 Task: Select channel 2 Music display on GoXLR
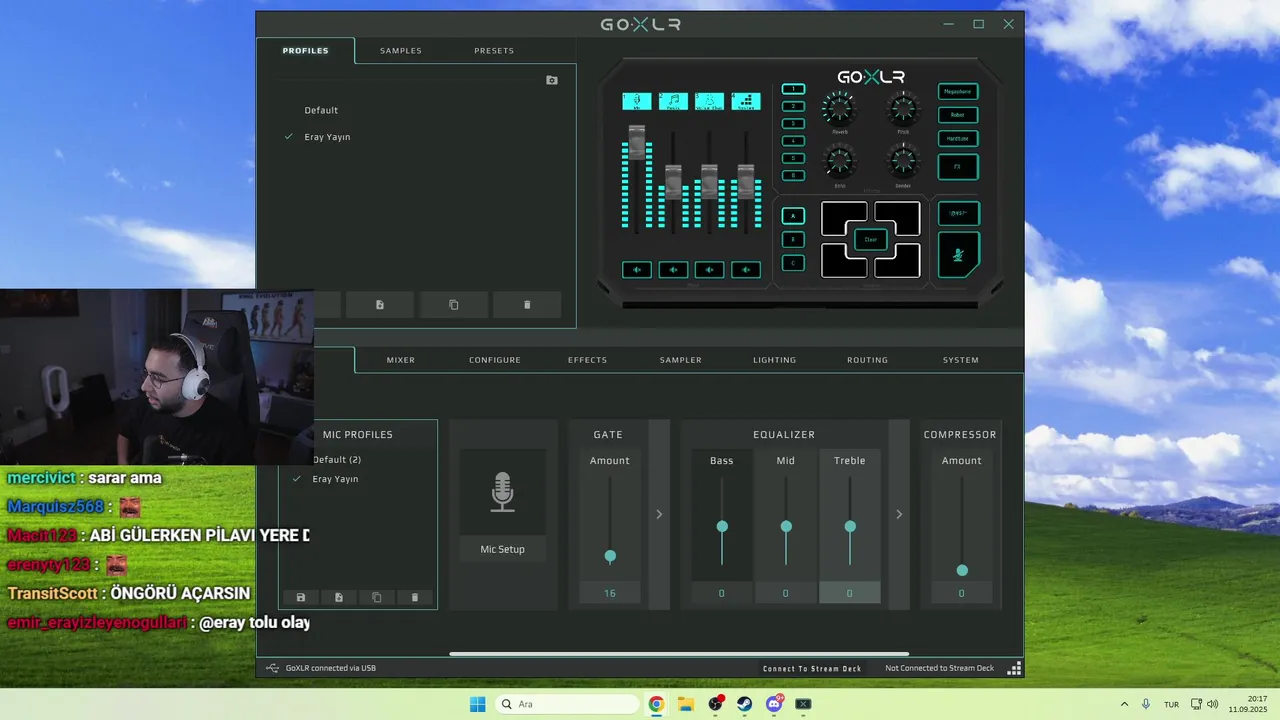coord(673,101)
